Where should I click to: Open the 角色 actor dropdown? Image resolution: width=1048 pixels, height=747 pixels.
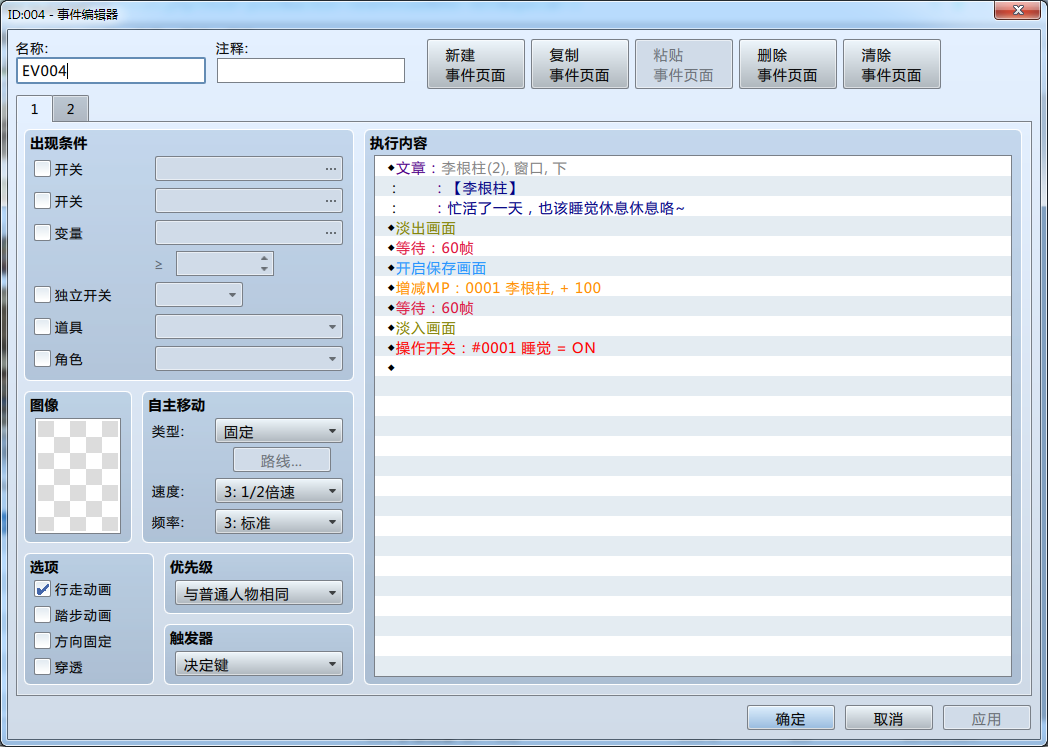[249, 359]
